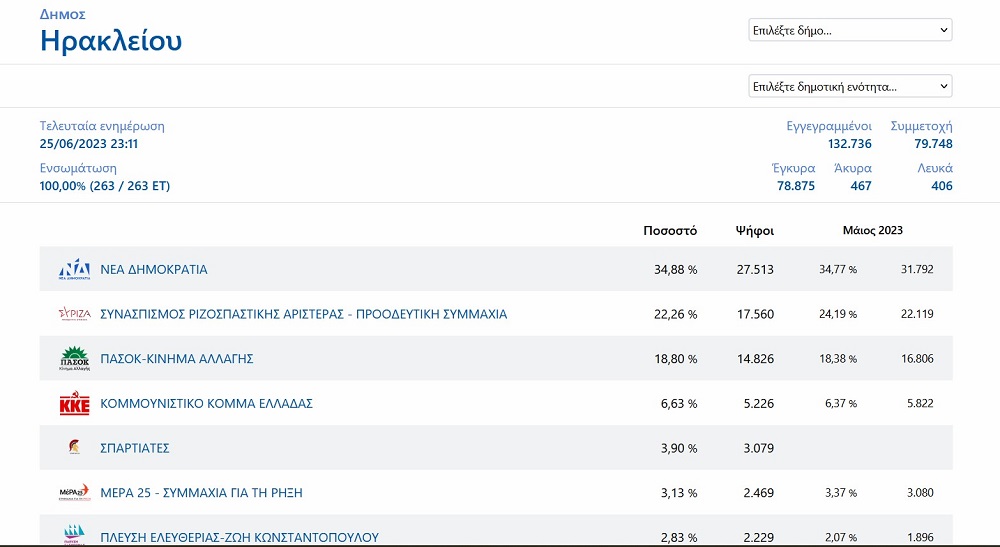Select the ΠΑΣΟΚ-ΚΙΝΗΜΑ ΑΛΛΑΓΗΣ party name

tap(177, 358)
